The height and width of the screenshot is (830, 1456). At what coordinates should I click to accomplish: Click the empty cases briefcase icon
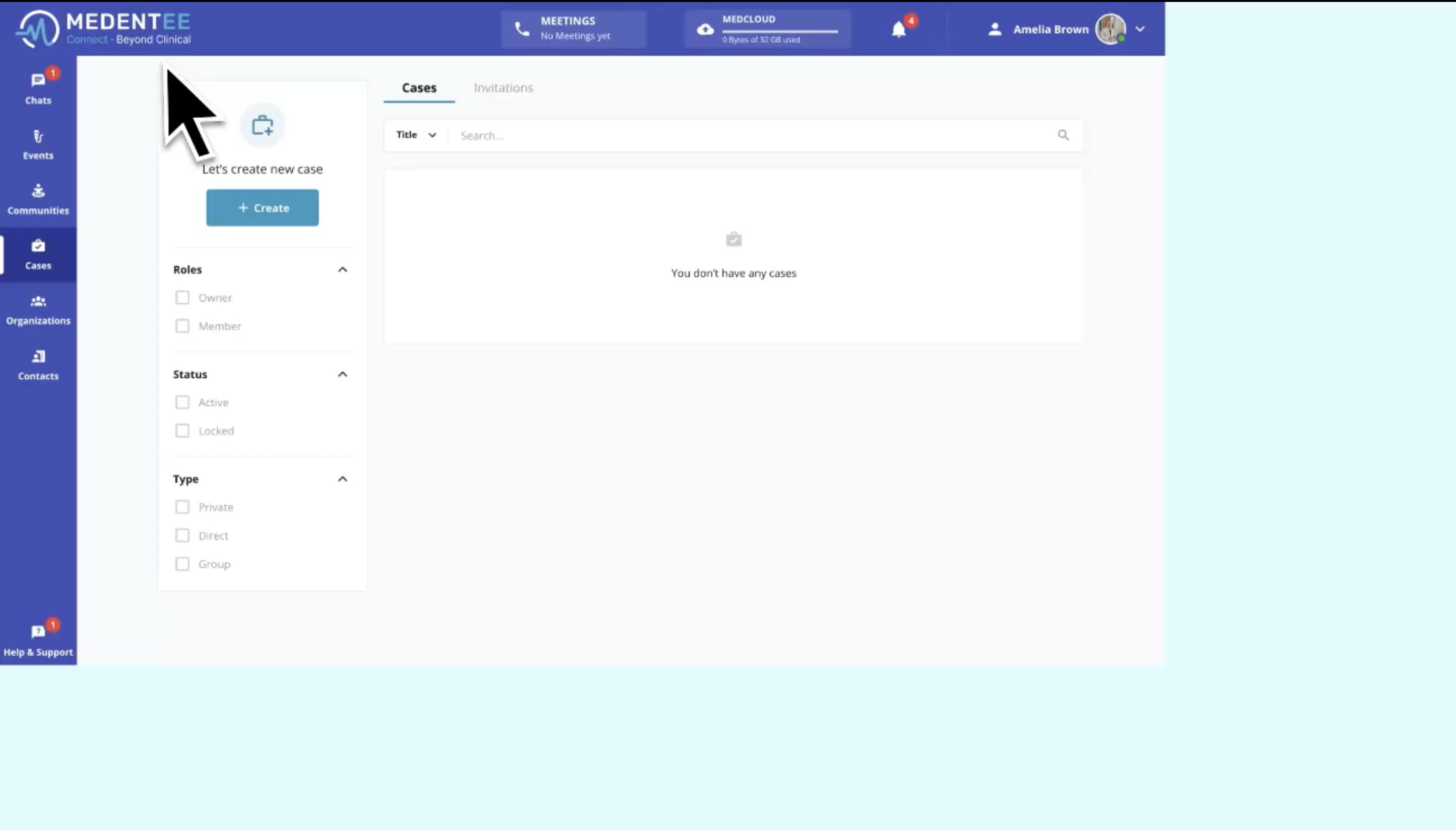coord(734,239)
